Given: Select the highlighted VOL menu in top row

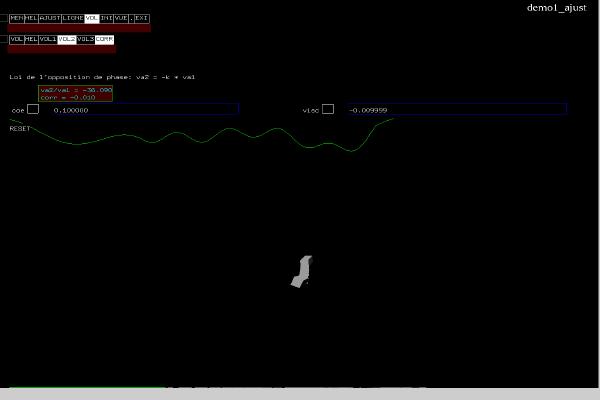Looking at the screenshot, I should [92, 18].
